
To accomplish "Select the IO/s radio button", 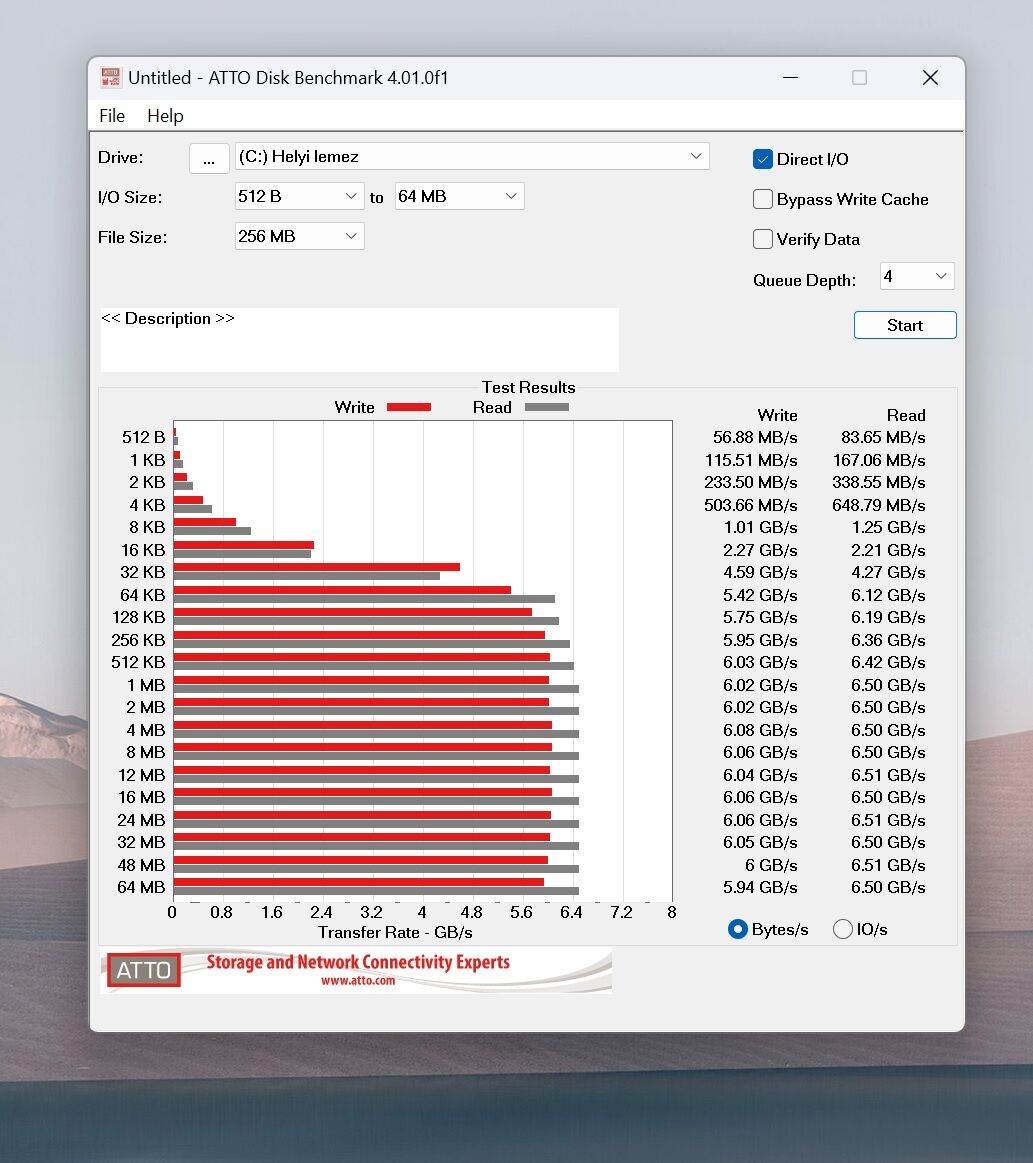I will click(842, 929).
